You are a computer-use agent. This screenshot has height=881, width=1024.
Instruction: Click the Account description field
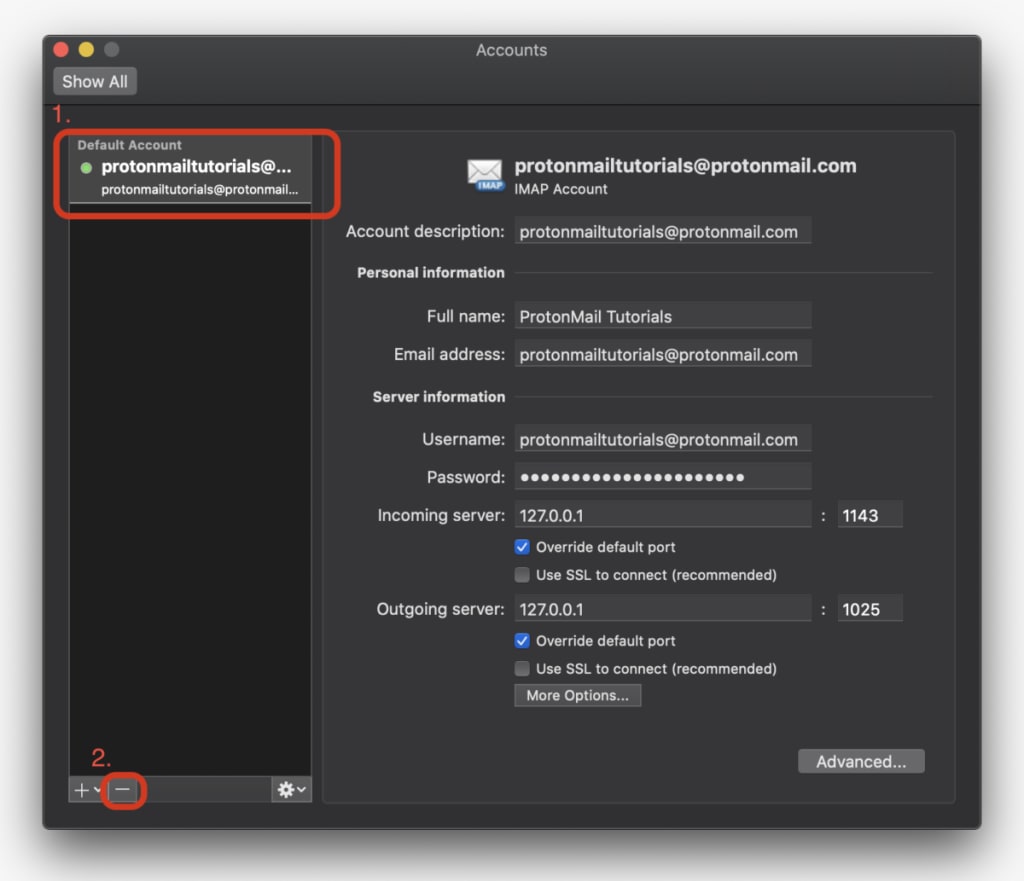point(663,231)
